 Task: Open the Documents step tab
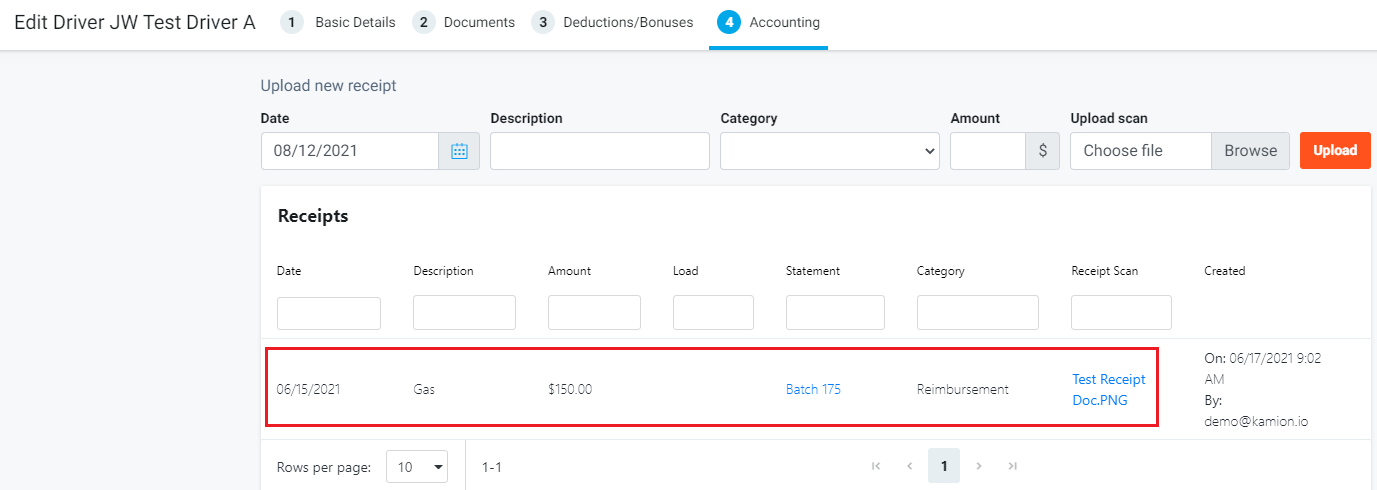(464, 22)
